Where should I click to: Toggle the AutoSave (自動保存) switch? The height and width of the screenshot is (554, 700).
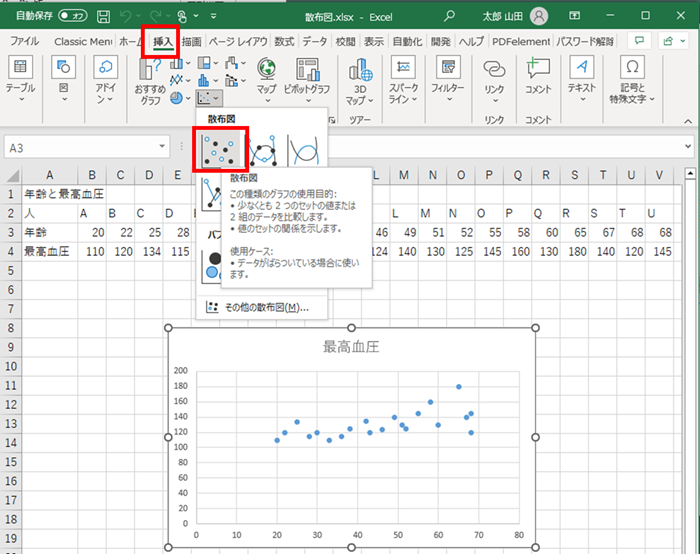[x=73, y=16]
